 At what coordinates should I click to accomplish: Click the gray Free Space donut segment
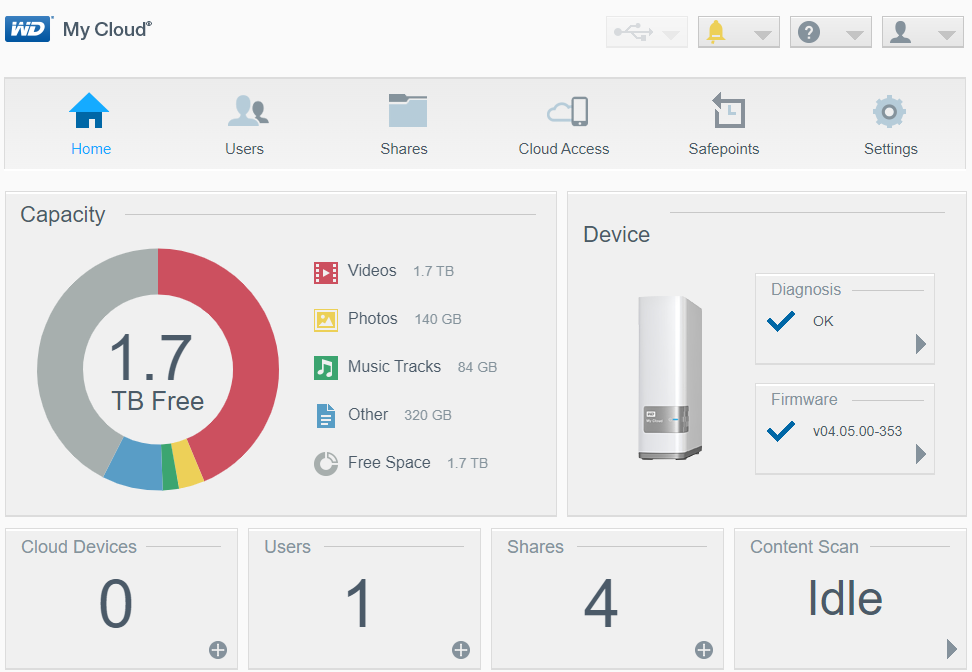pos(62,360)
